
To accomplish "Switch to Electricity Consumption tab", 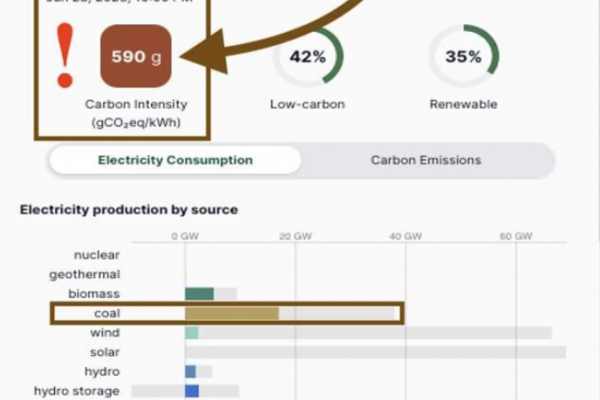I will tap(175, 160).
